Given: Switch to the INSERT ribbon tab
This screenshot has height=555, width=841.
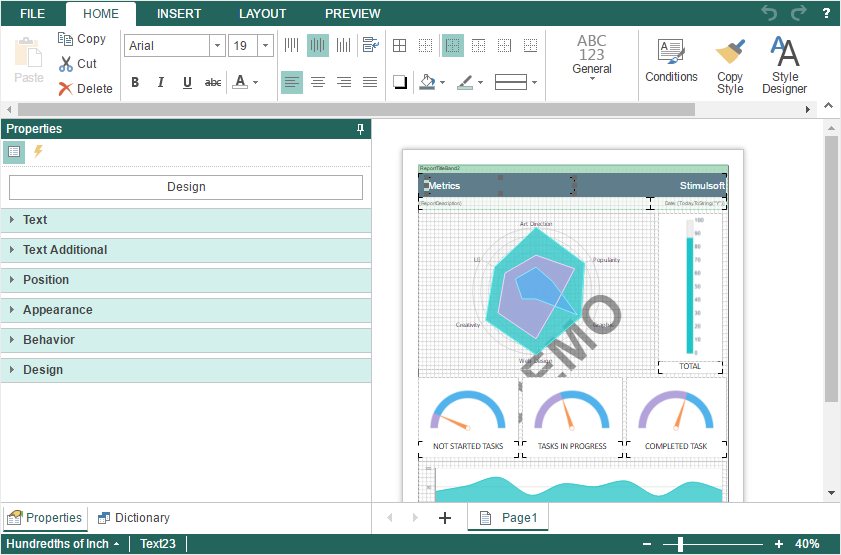Looking at the screenshot, I should [x=179, y=14].
